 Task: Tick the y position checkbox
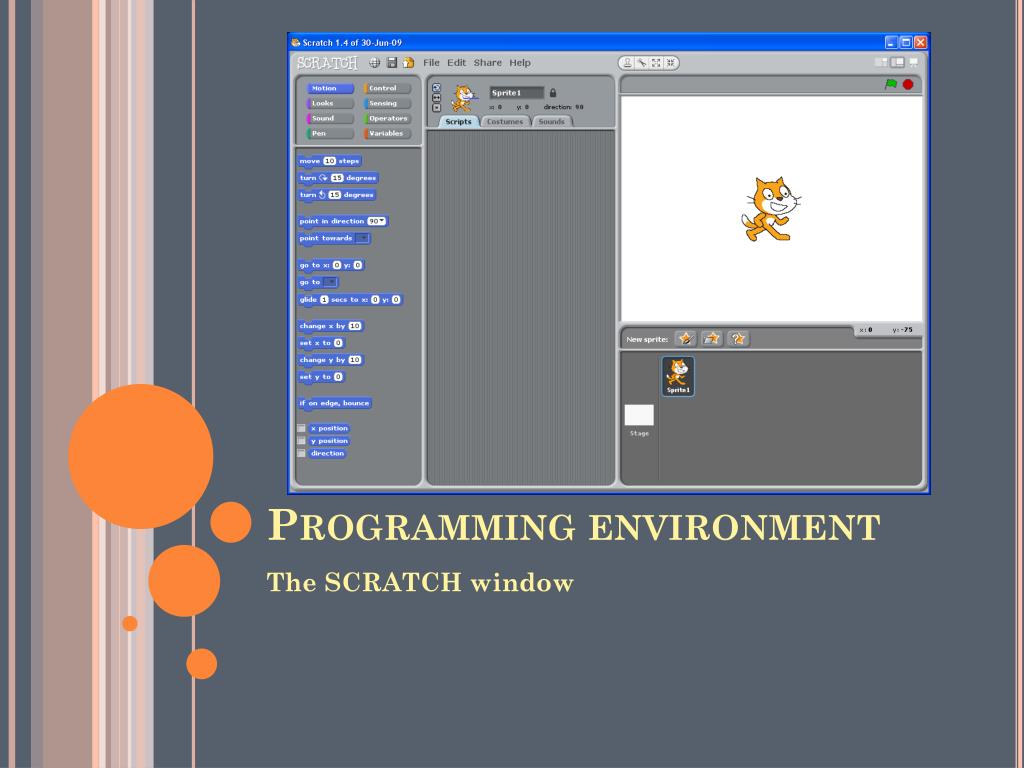(x=301, y=441)
